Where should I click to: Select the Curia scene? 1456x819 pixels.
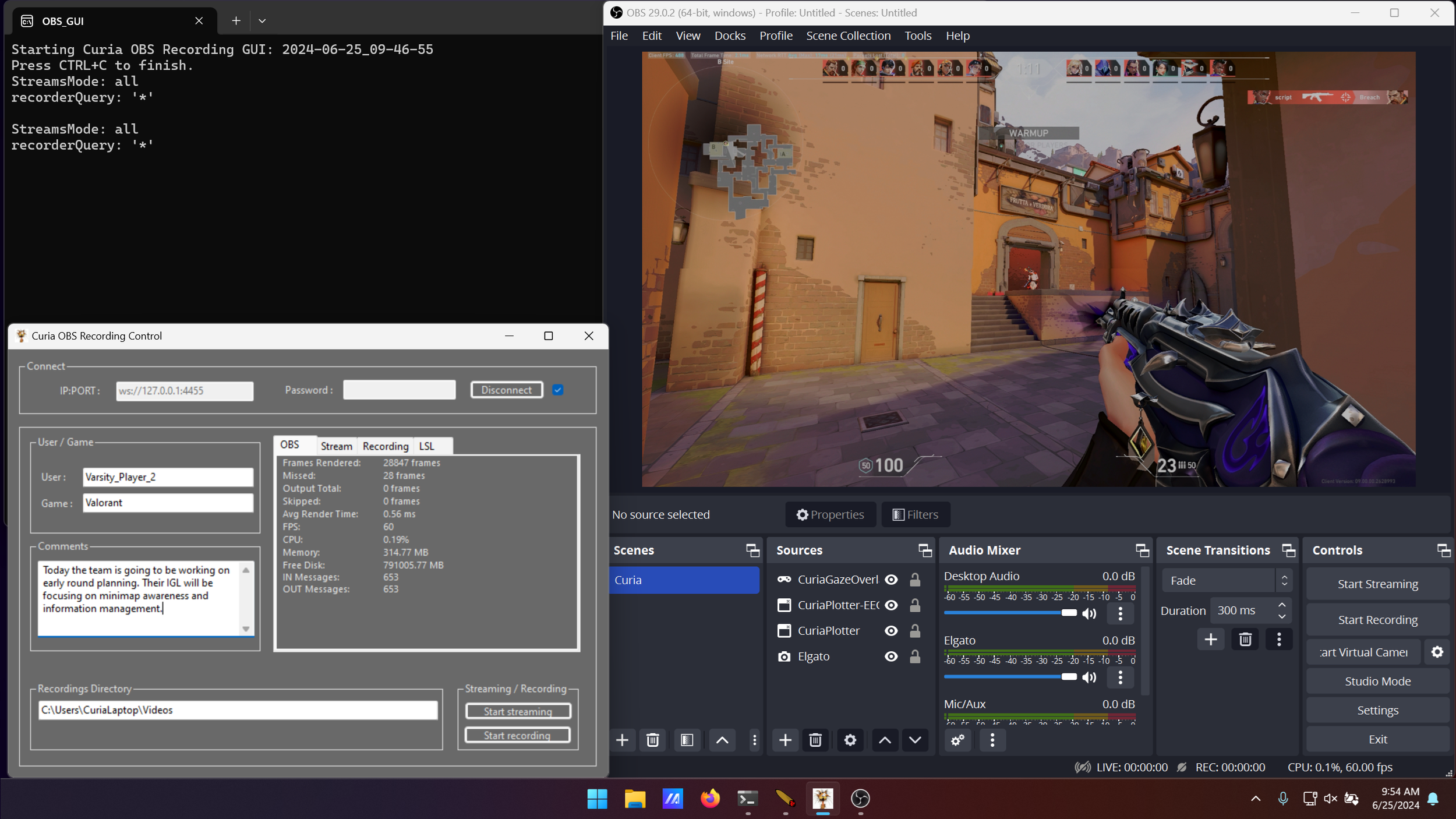(x=684, y=580)
